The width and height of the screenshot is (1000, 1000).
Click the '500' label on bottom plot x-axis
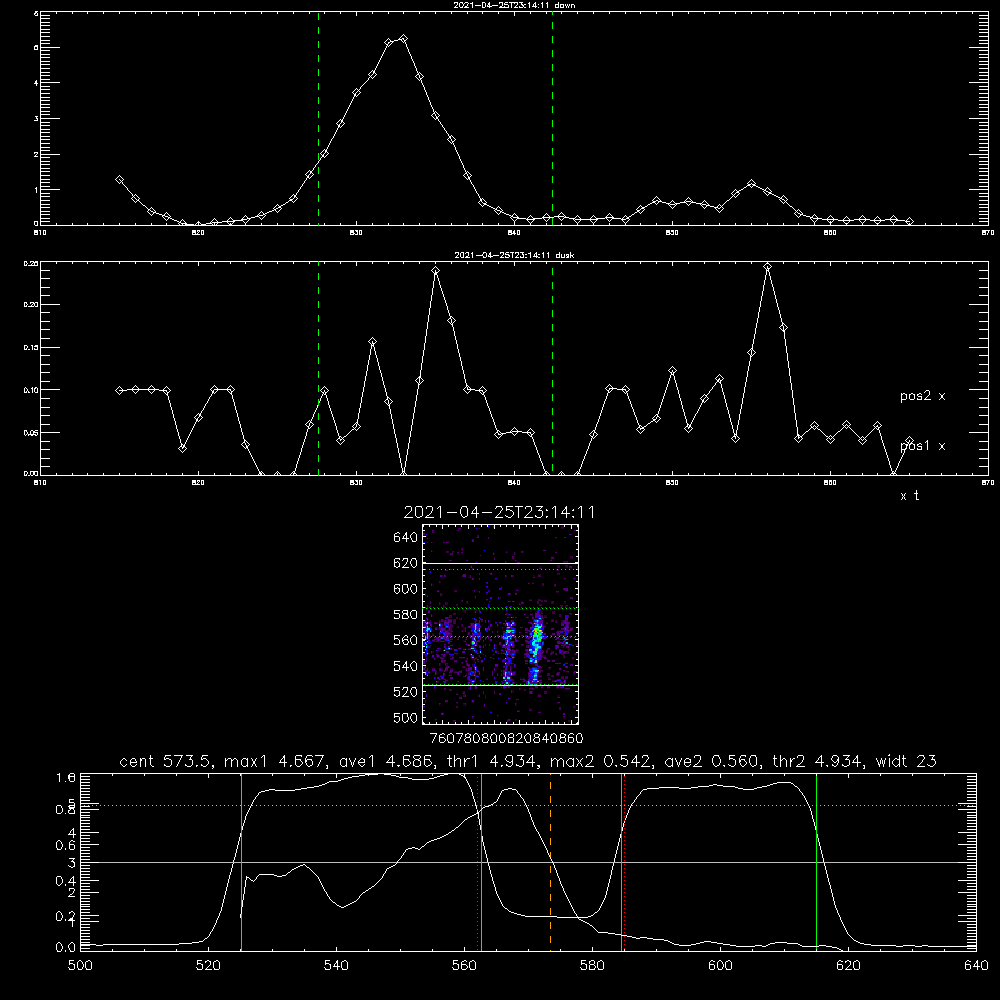pyautogui.click(x=80, y=966)
